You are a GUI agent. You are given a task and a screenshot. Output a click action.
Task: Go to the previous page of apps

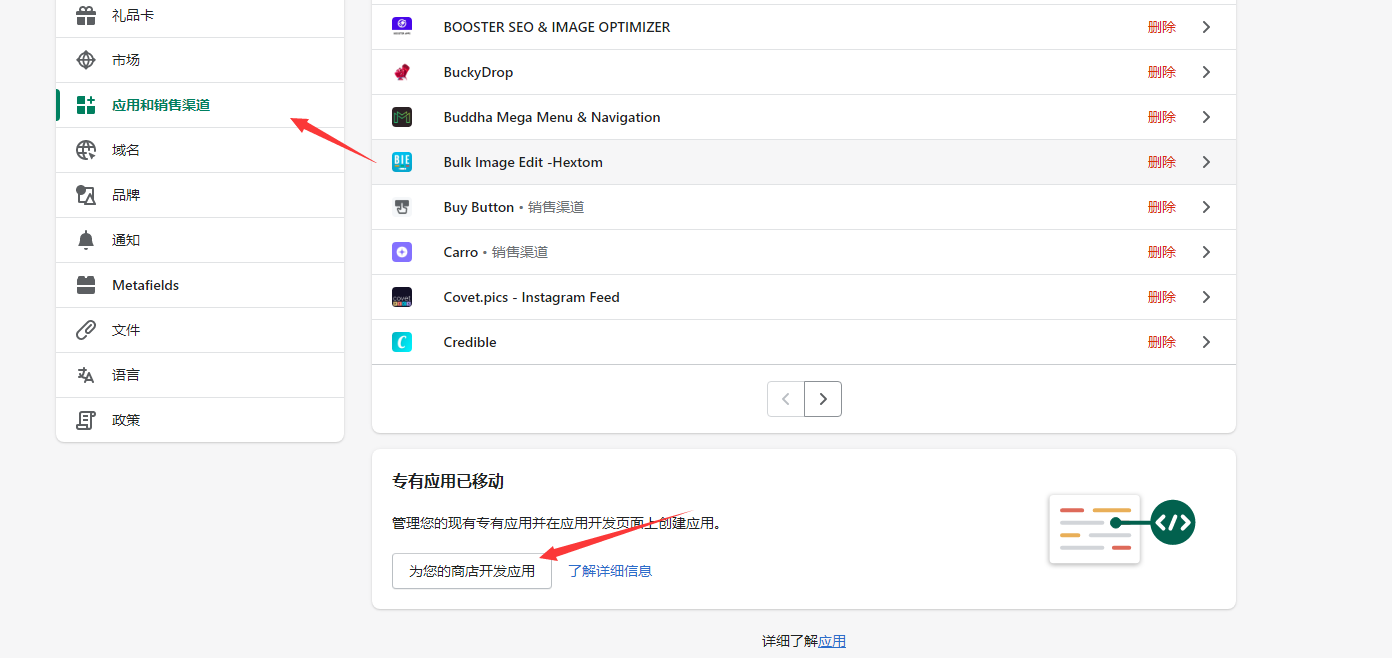(786, 399)
